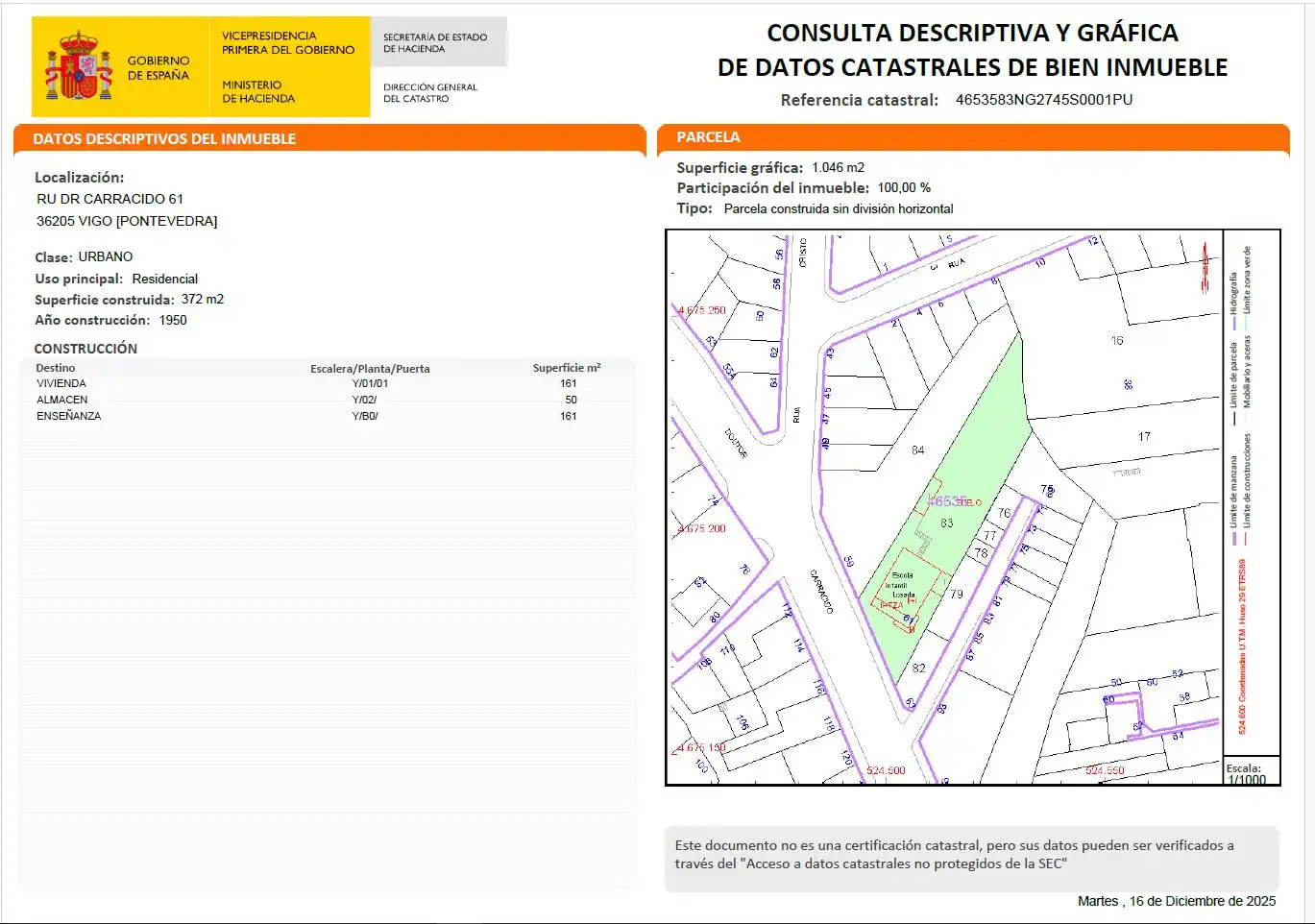The image size is (1315, 924).
Task: Click "SECRETARÍA DE ESTADO DE HACIENDA" text
Action: (435, 43)
